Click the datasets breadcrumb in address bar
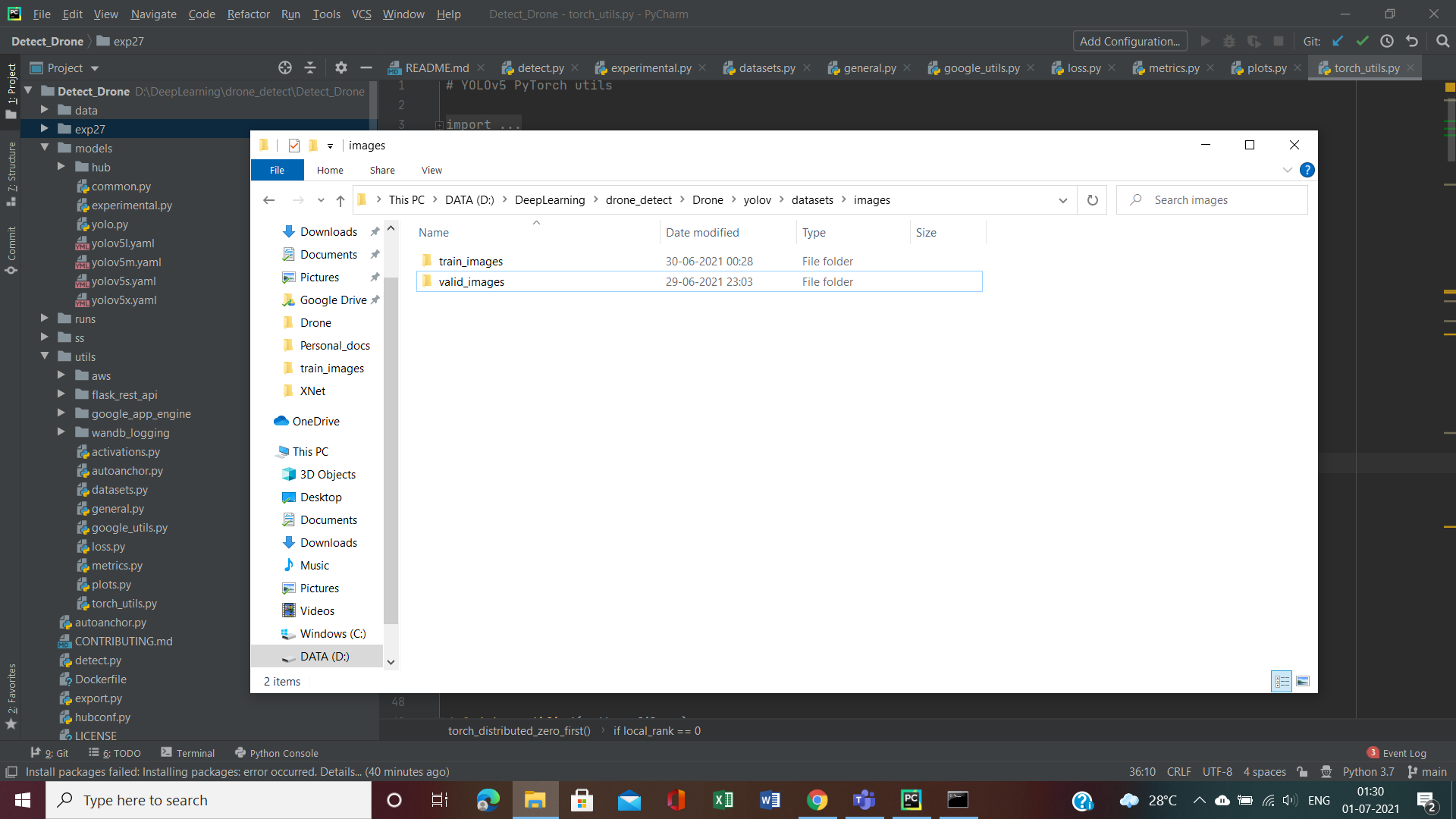Image resolution: width=1456 pixels, height=819 pixels. [x=812, y=200]
